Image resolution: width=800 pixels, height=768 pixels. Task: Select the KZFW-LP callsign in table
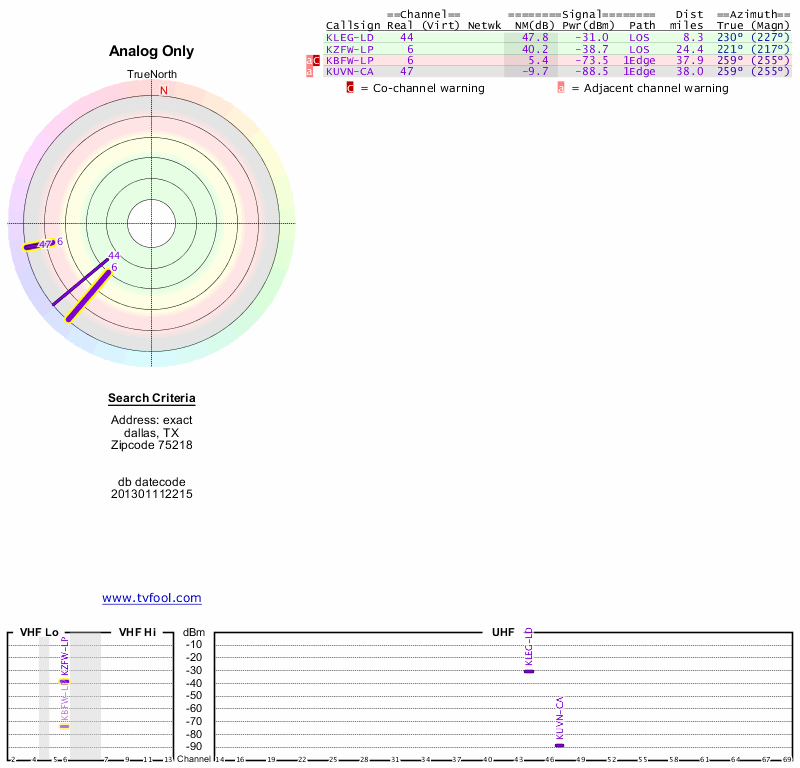pyautogui.click(x=350, y=49)
